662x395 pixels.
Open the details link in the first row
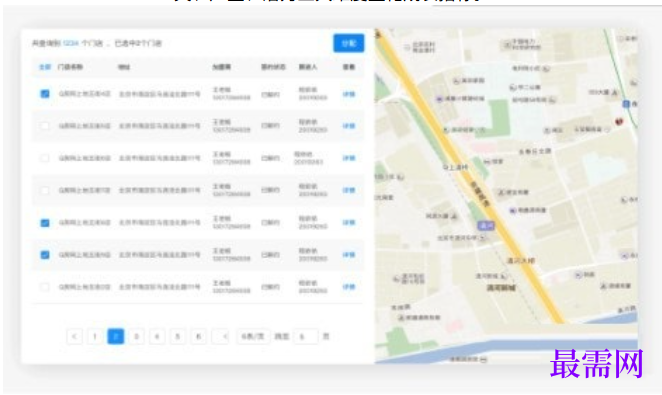349,94
